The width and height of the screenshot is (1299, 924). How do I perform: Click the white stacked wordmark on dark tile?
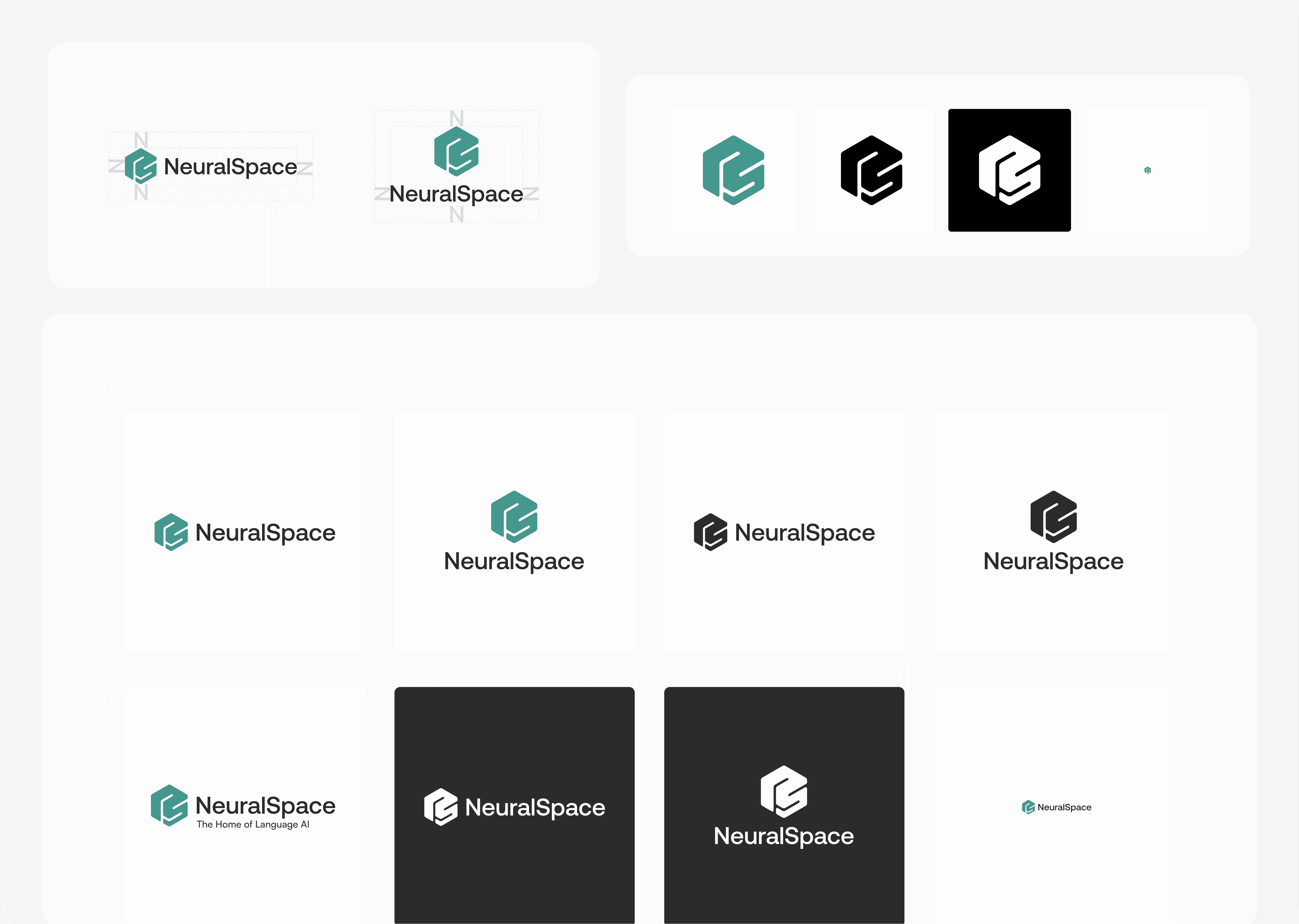(783, 836)
